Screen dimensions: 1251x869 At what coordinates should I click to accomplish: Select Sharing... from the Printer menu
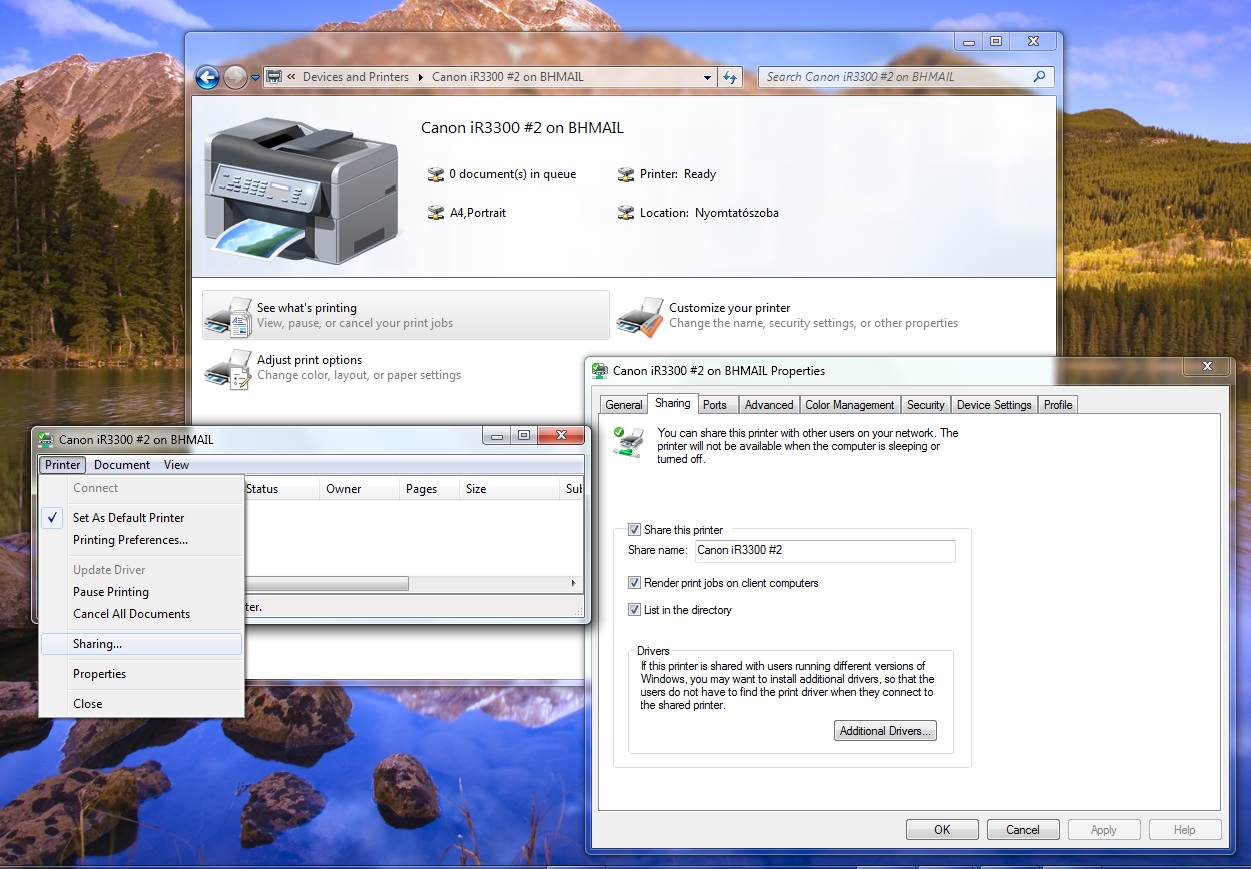(x=141, y=644)
